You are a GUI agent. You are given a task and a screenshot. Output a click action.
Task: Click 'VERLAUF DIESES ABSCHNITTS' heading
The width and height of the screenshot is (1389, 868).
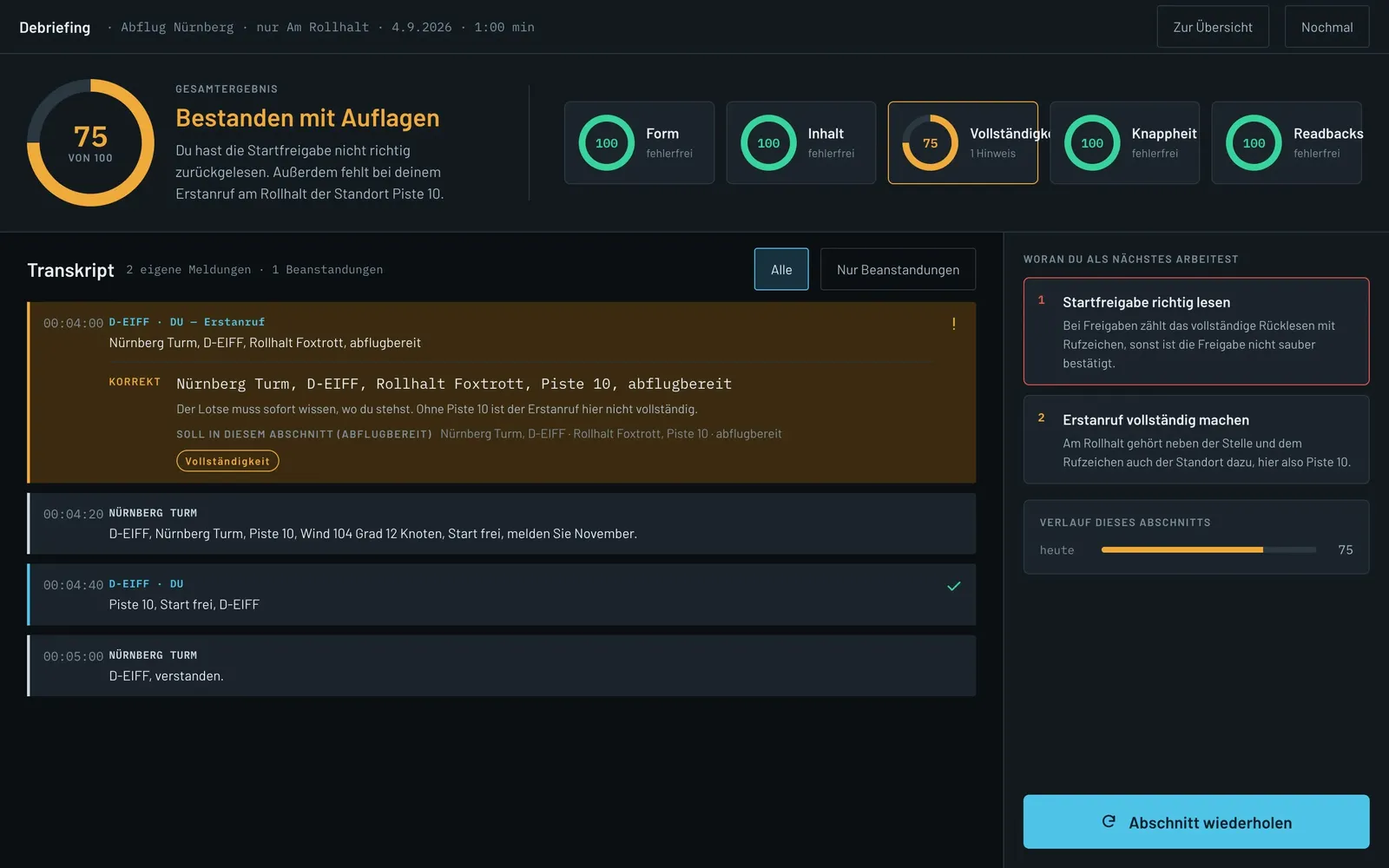pyautogui.click(x=1125, y=523)
